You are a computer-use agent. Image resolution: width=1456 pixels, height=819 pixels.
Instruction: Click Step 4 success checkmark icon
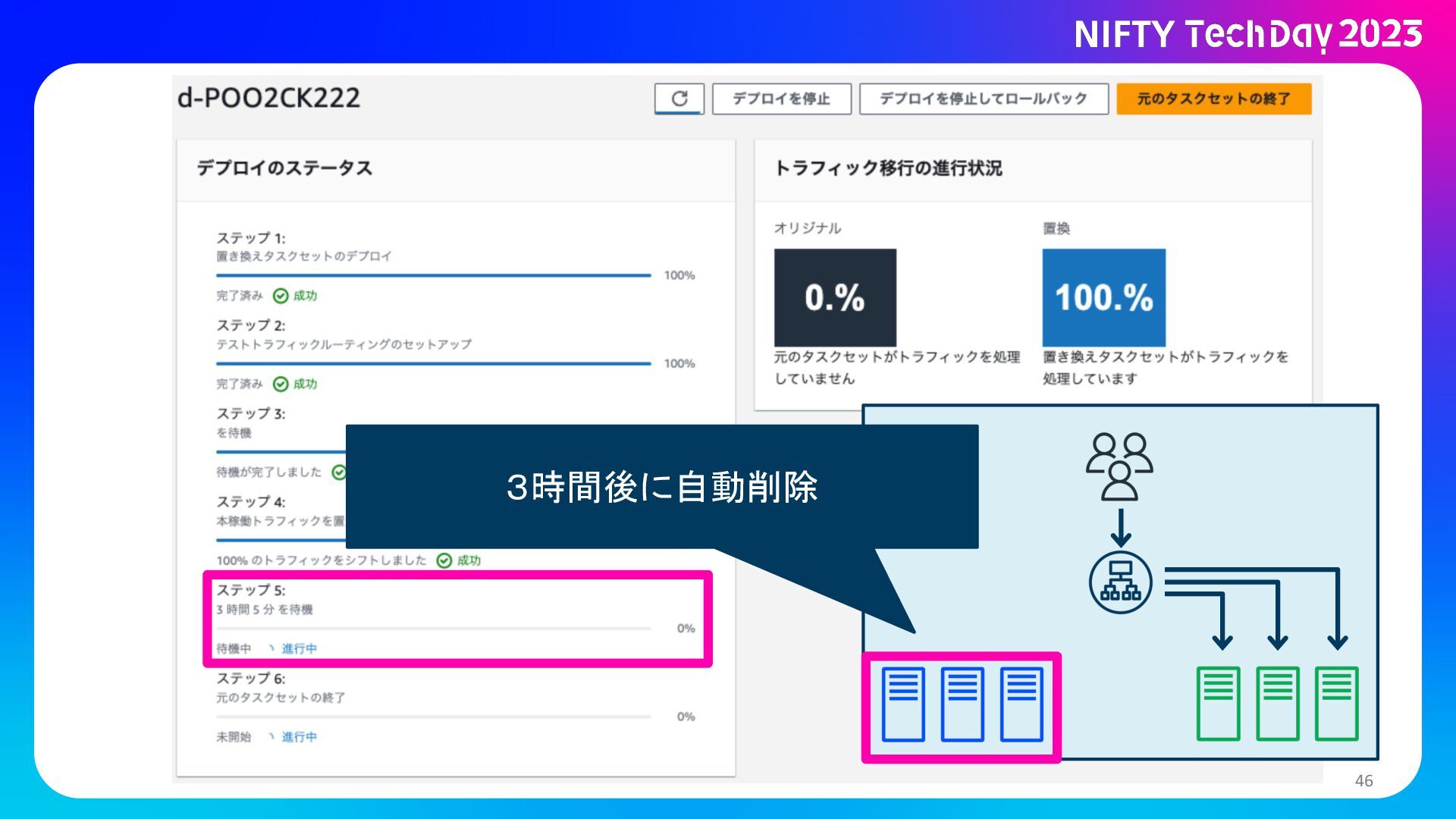coord(444,560)
